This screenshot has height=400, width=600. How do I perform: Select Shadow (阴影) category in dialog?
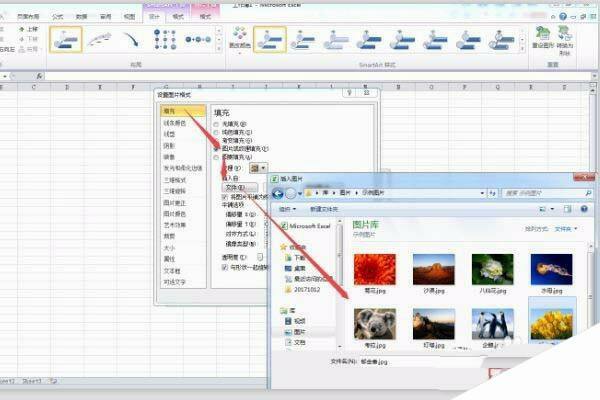point(170,145)
